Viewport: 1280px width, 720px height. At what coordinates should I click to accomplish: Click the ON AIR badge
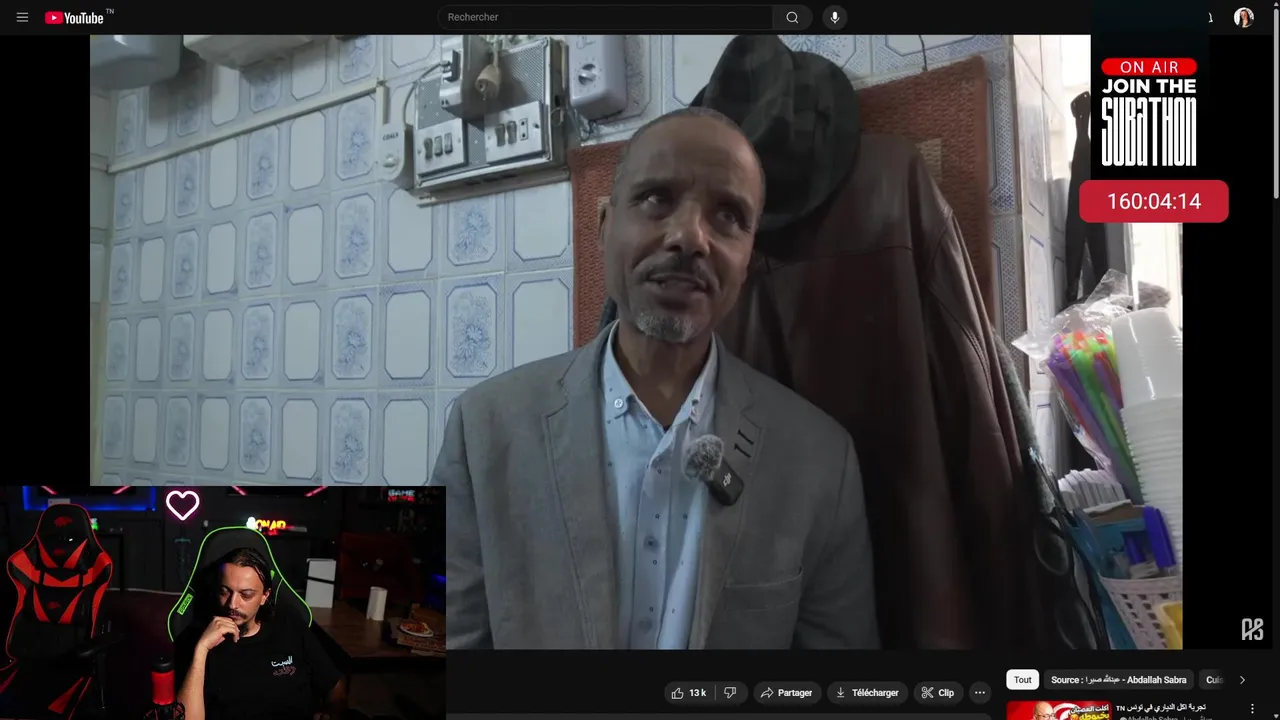coord(1149,67)
